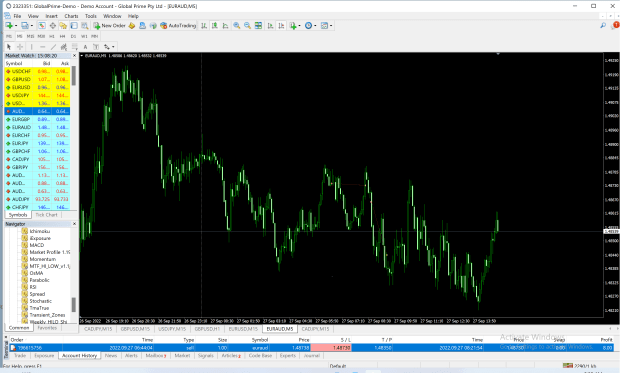Select the Vertical Line drawing tool
Image resolution: width=625 pixels, height=373 pixels.
pyautogui.click(x=31, y=47)
